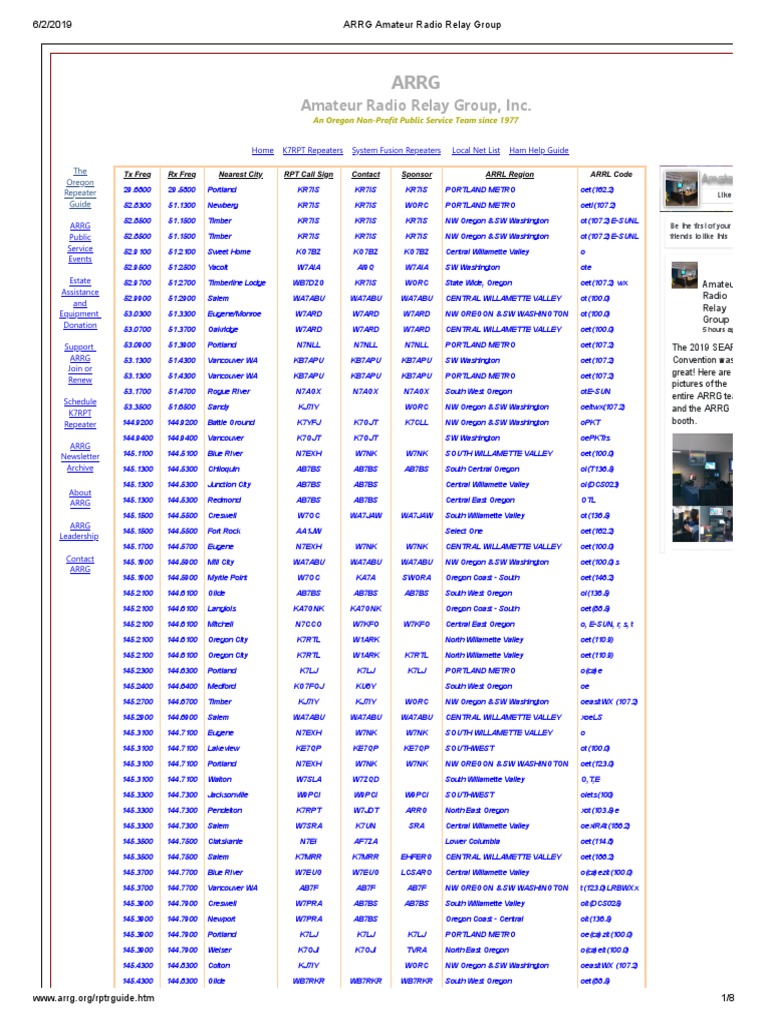Select the Langlois city cell

click(221, 609)
